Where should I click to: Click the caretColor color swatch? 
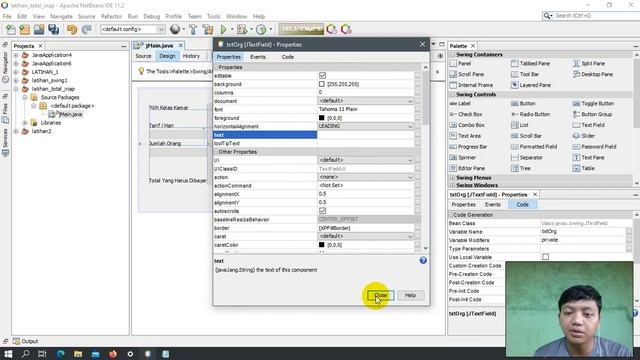322,245
